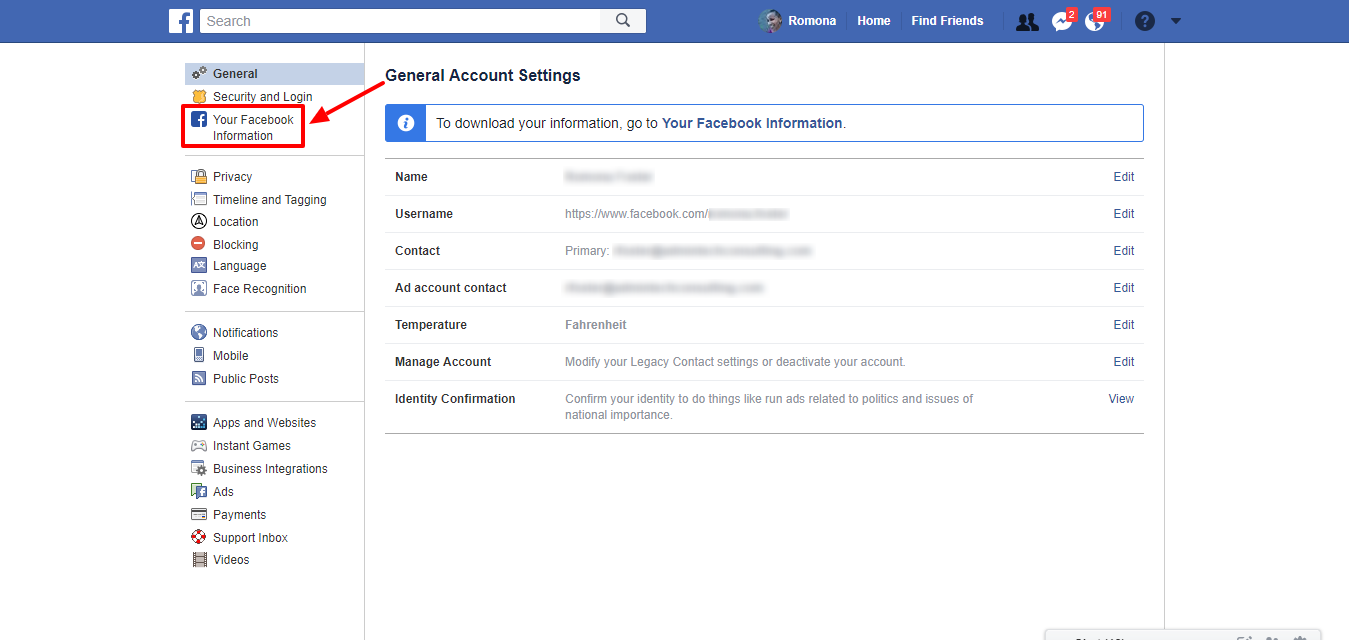Click Romona's profile picture thumbnail
Screen dimensions: 1349x640
point(770,21)
